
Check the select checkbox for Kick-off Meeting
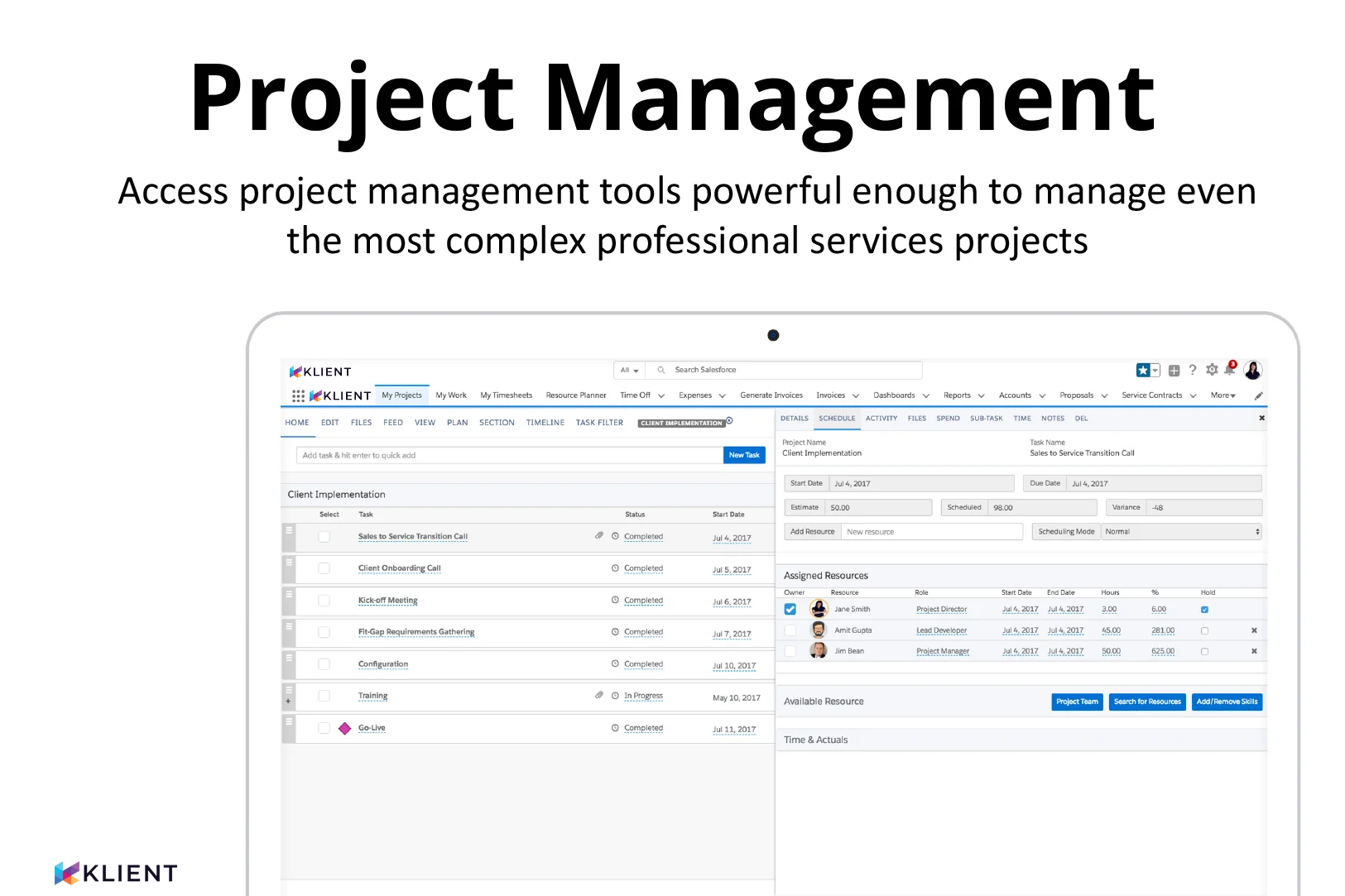pyautogui.click(x=324, y=601)
